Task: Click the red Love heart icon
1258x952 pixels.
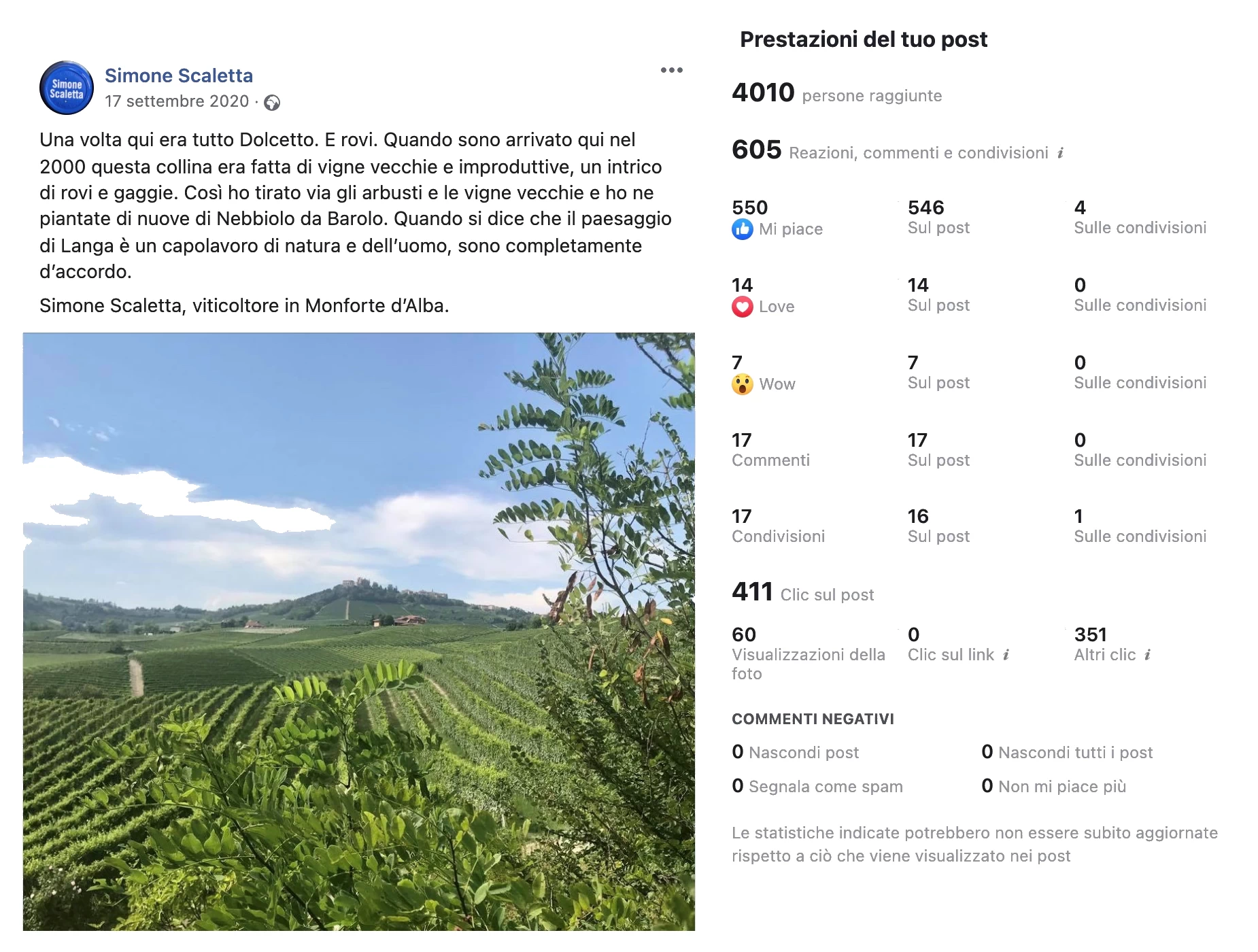Action: pos(742,307)
